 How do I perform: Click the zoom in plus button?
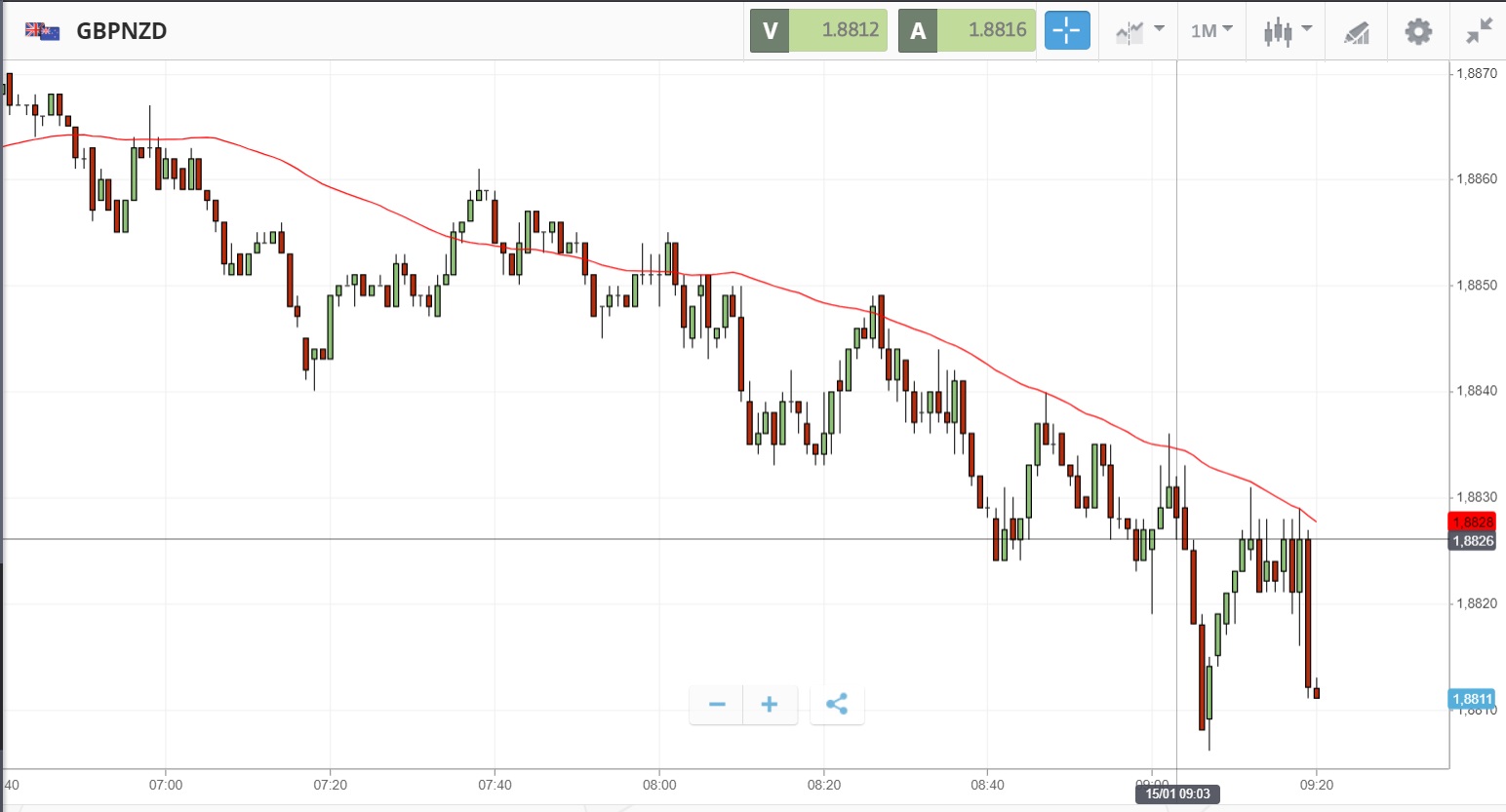(770, 704)
